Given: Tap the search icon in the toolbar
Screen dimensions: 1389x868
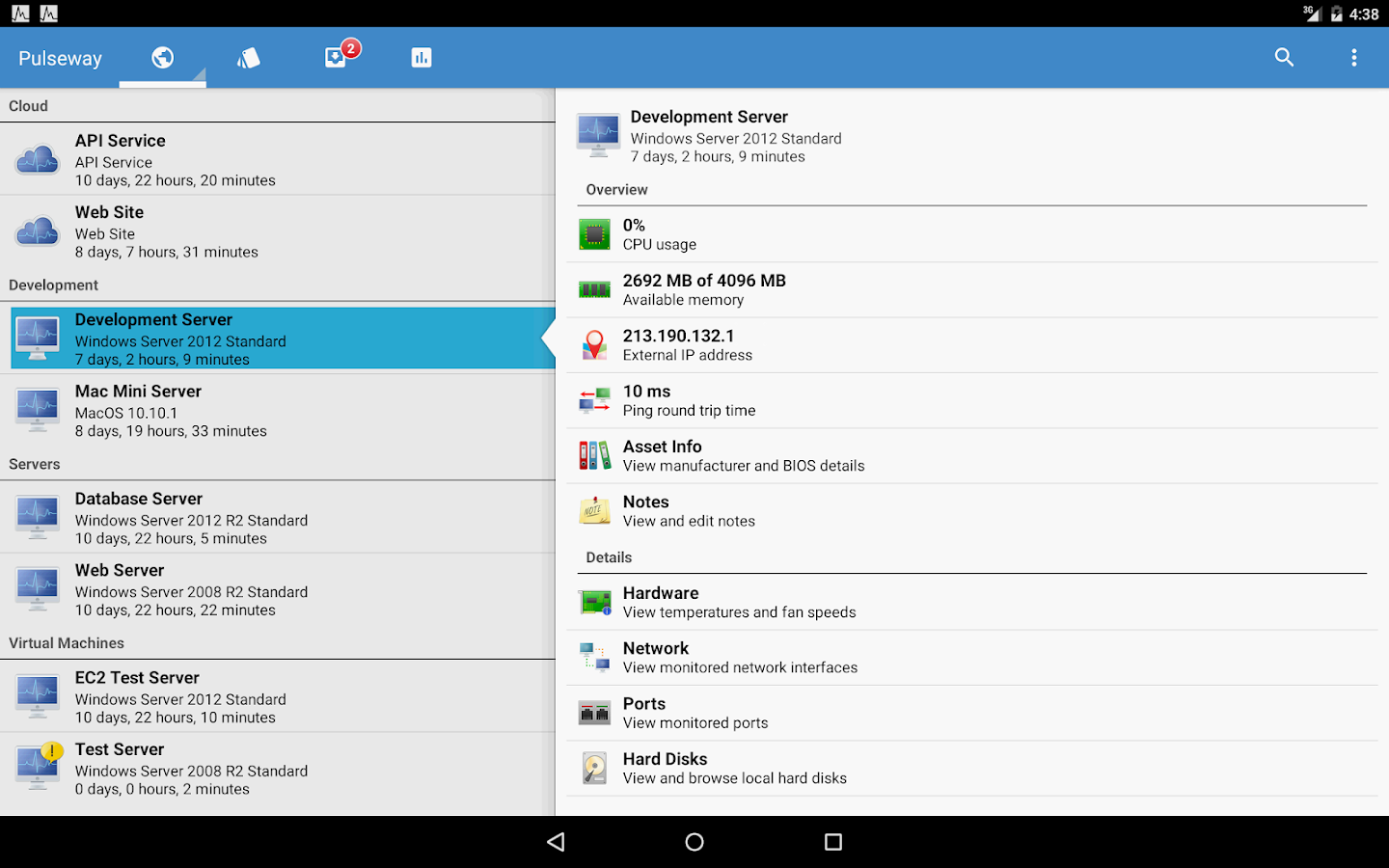Looking at the screenshot, I should coord(1284,57).
